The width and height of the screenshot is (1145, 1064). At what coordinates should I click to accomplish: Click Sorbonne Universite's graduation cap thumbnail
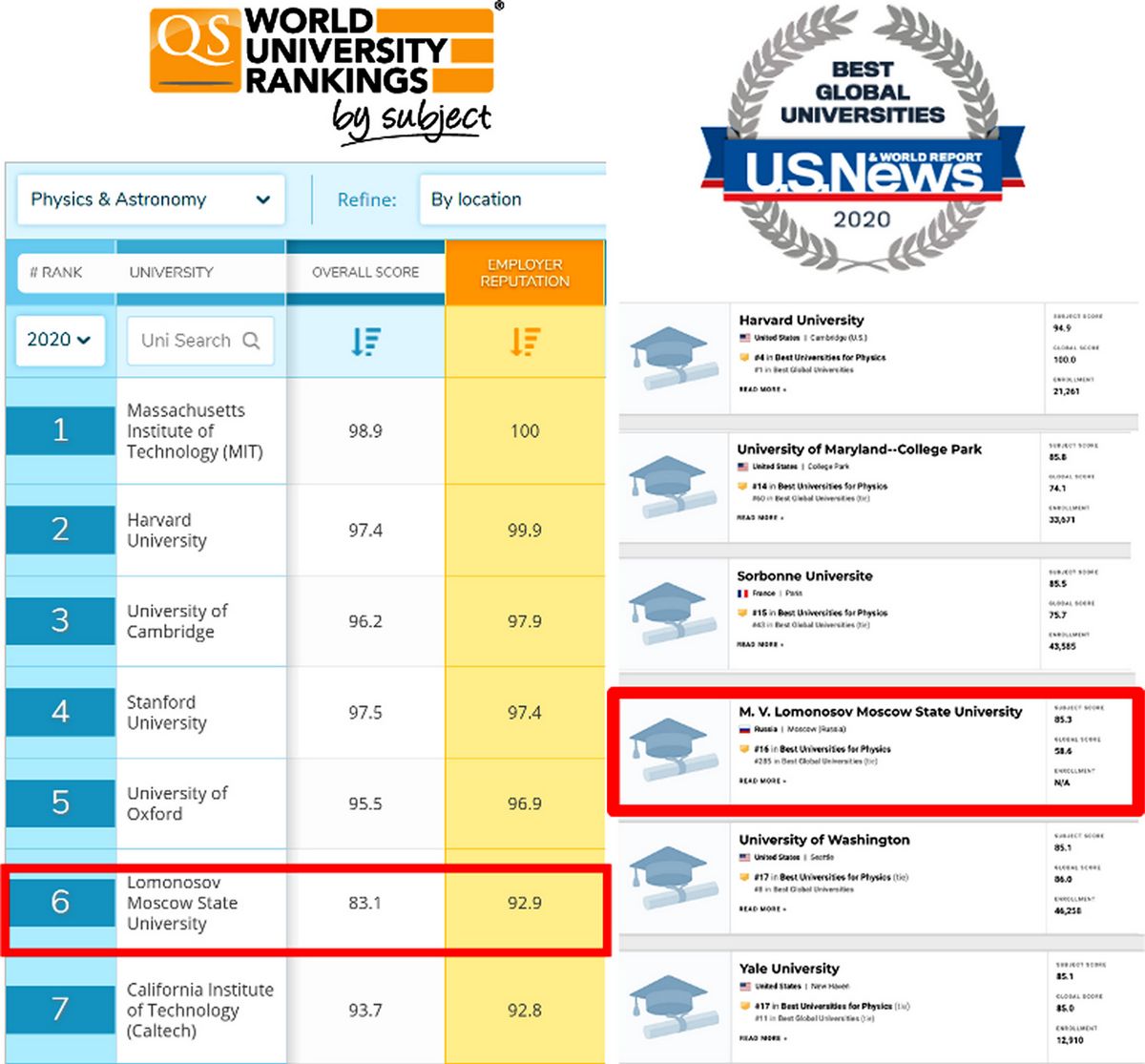point(675,615)
